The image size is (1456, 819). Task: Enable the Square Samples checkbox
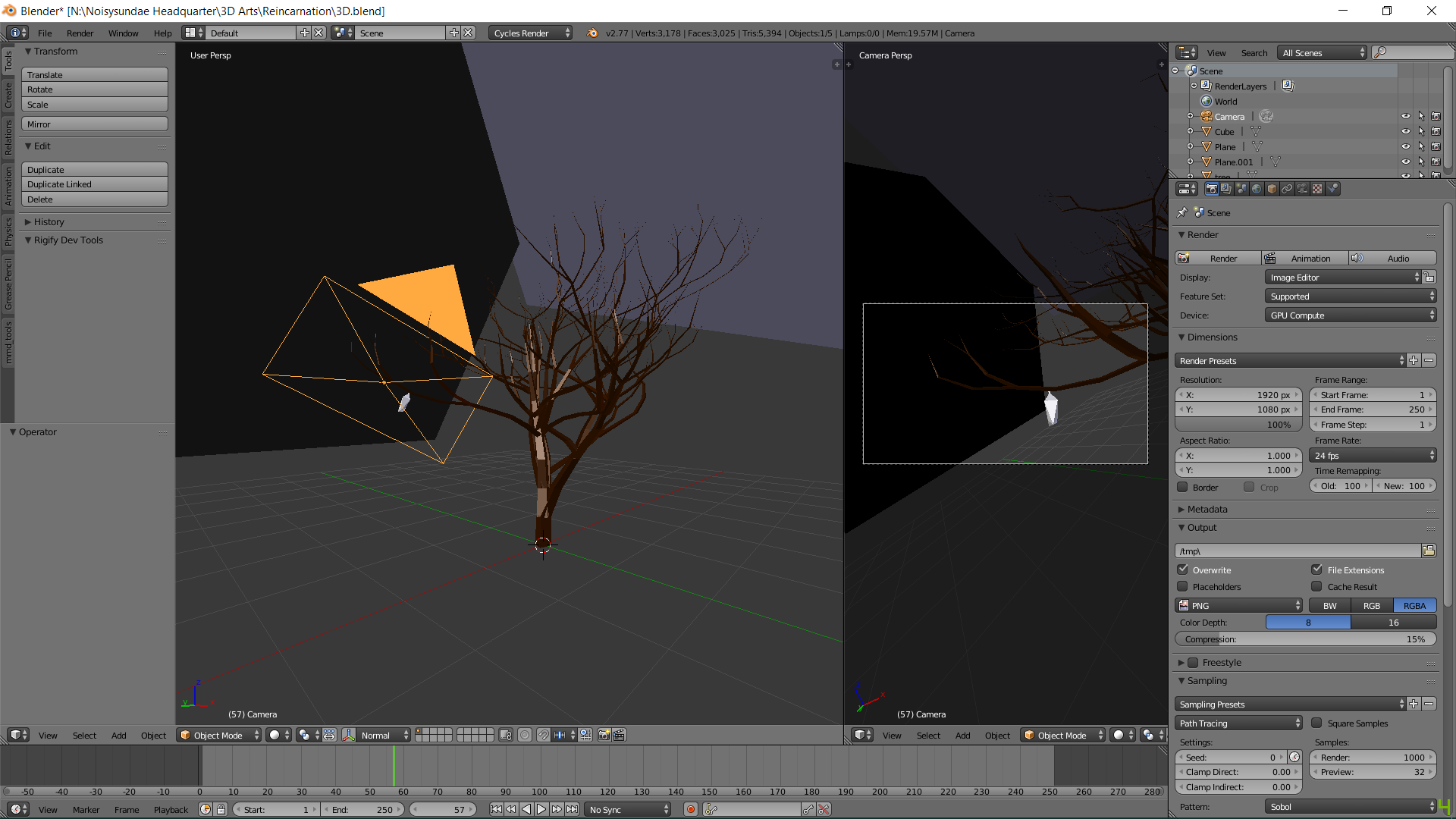[x=1317, y=723]
